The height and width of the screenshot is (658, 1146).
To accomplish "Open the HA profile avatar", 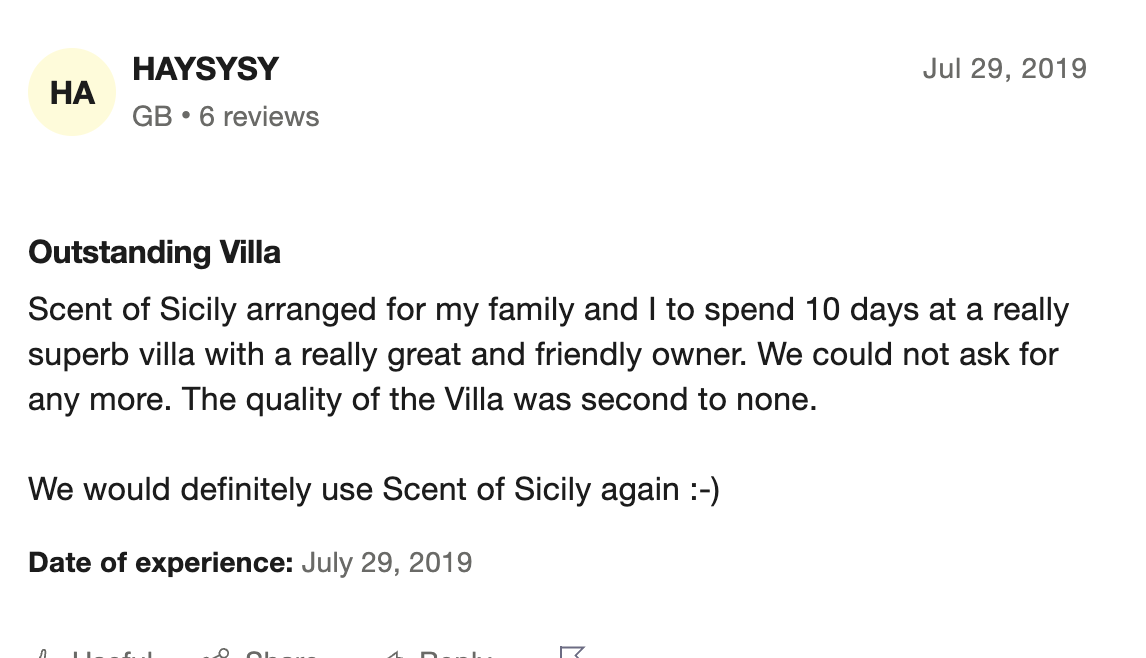I will coord(72,93).
